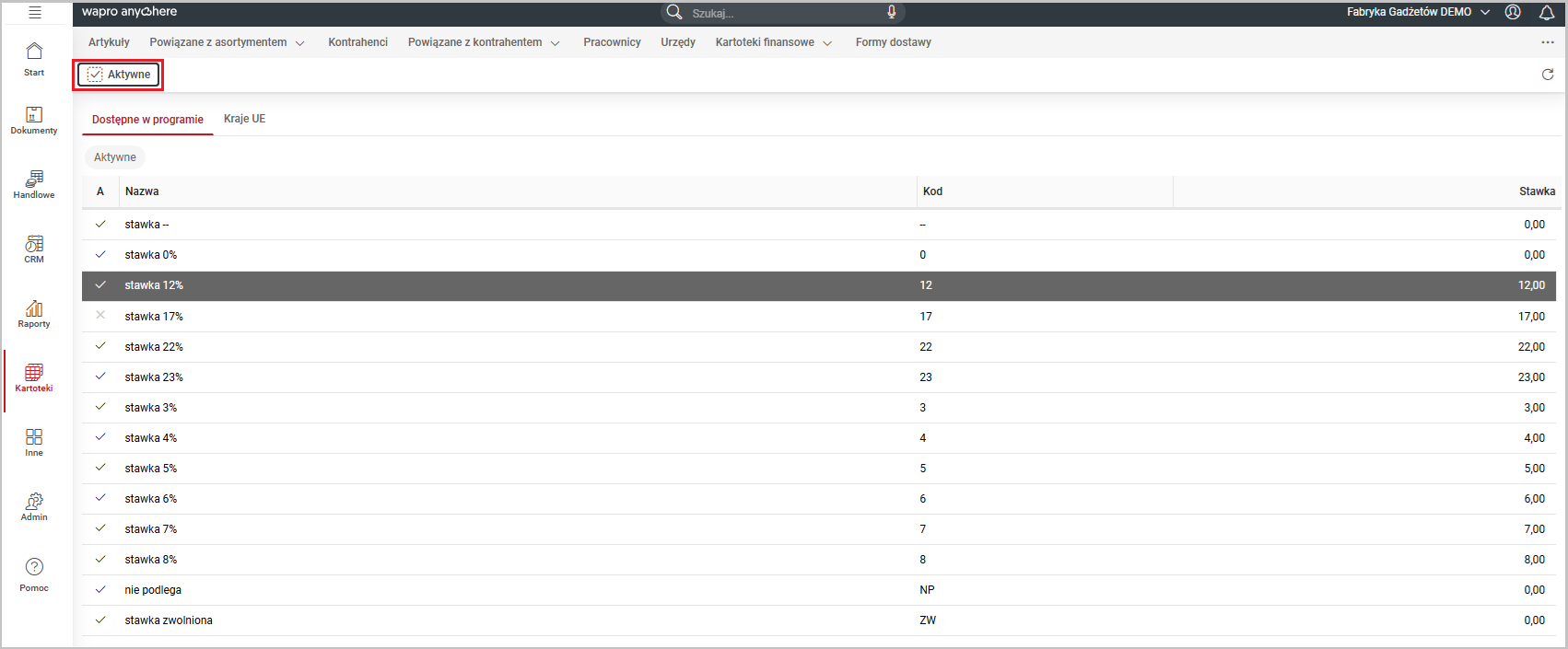Open Kontrahenci menu item
The width and height of the screenshot is (1568, 649).
(357, 42)
